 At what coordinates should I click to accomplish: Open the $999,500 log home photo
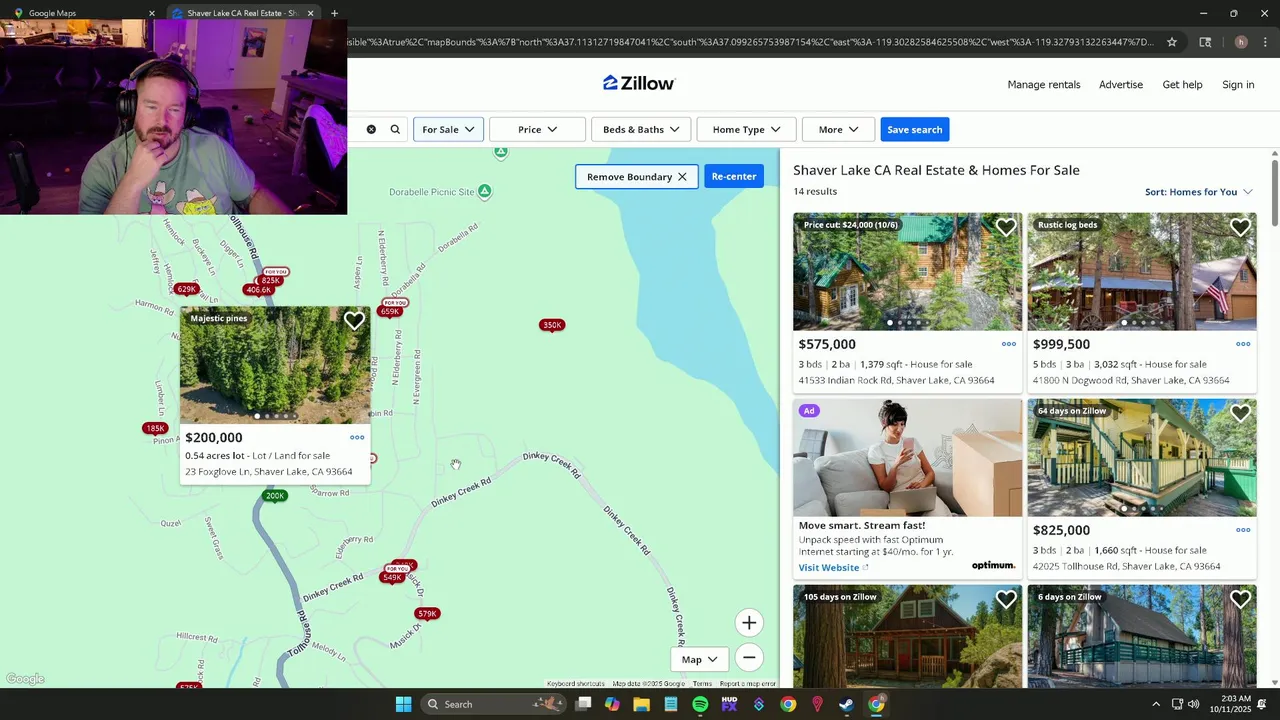tap(1142, 271)
